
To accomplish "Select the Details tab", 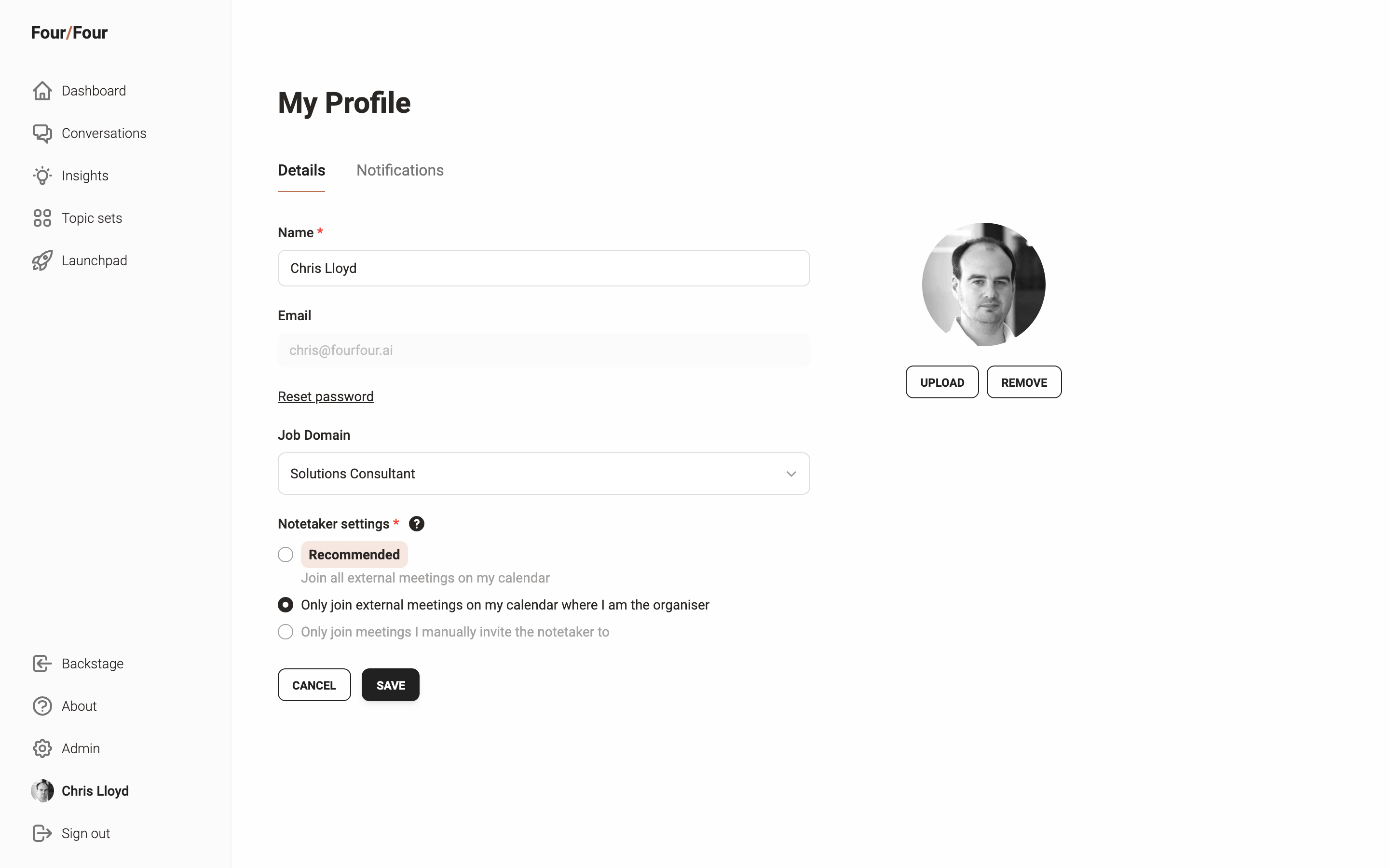I will coord(301,171).
